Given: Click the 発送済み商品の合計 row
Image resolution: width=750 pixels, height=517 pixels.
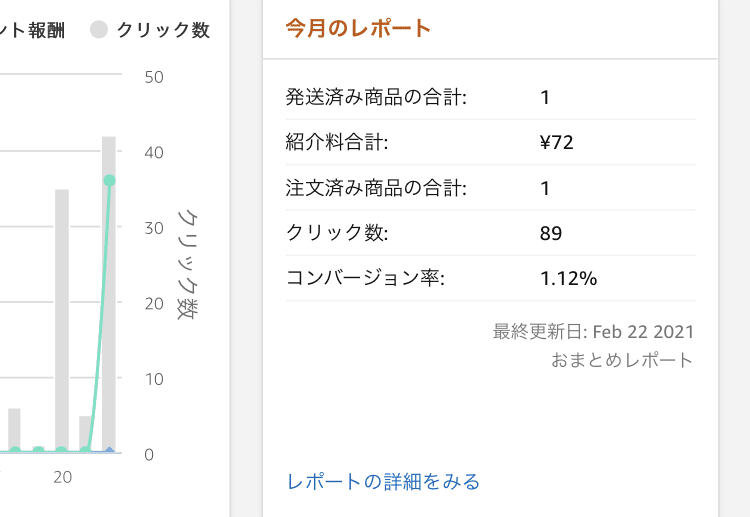Looking at the screenshot, I should (490, 97).
